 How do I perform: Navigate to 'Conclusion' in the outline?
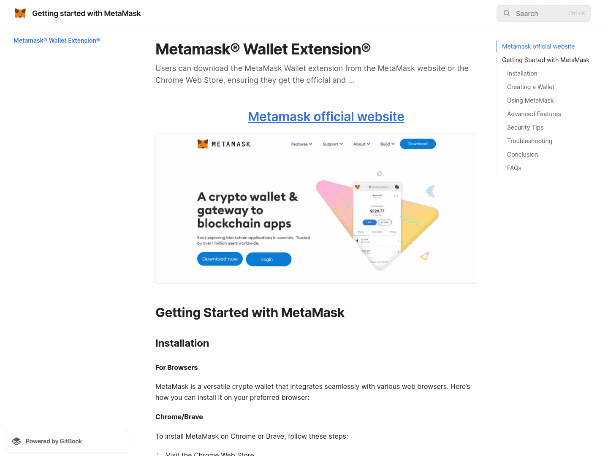tap(522, 154)
